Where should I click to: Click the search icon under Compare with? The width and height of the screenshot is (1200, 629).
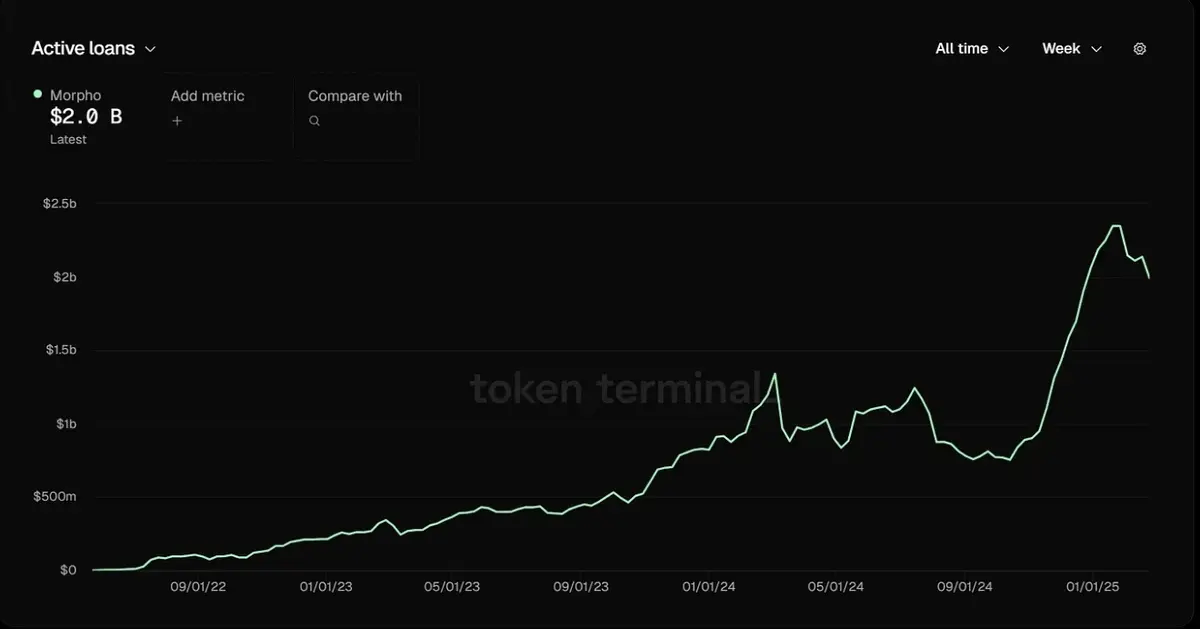[314, 121]
